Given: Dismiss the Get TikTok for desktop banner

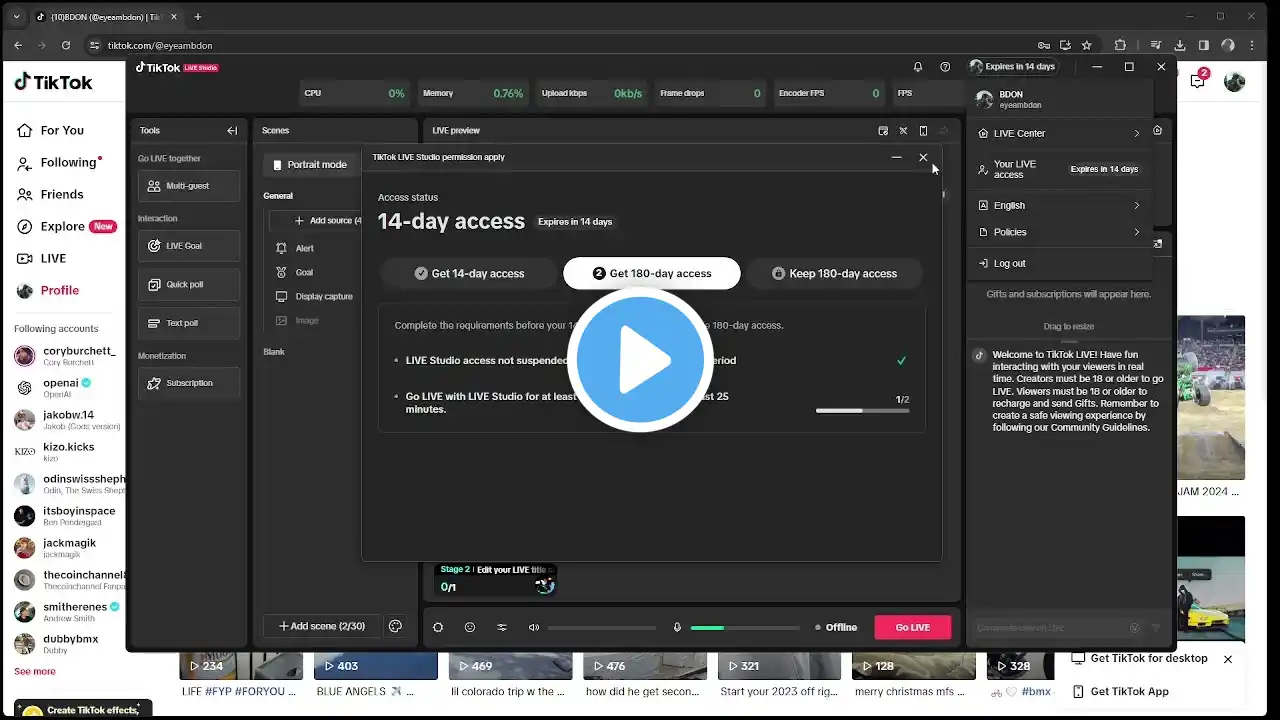Looking at the screenshot, I should point(1228,659).
